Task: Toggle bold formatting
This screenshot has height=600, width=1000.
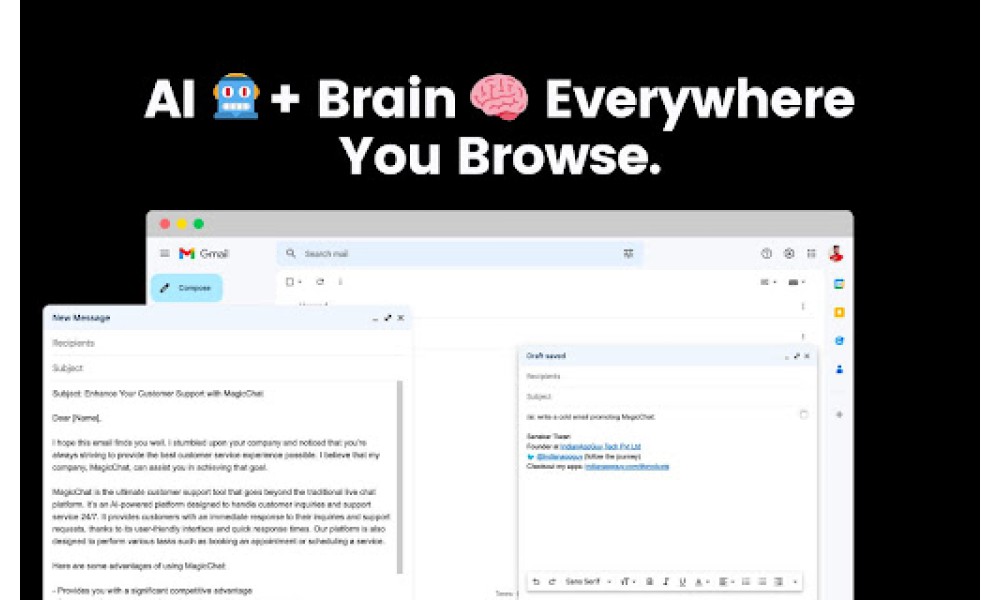Action: pos(649,582)
